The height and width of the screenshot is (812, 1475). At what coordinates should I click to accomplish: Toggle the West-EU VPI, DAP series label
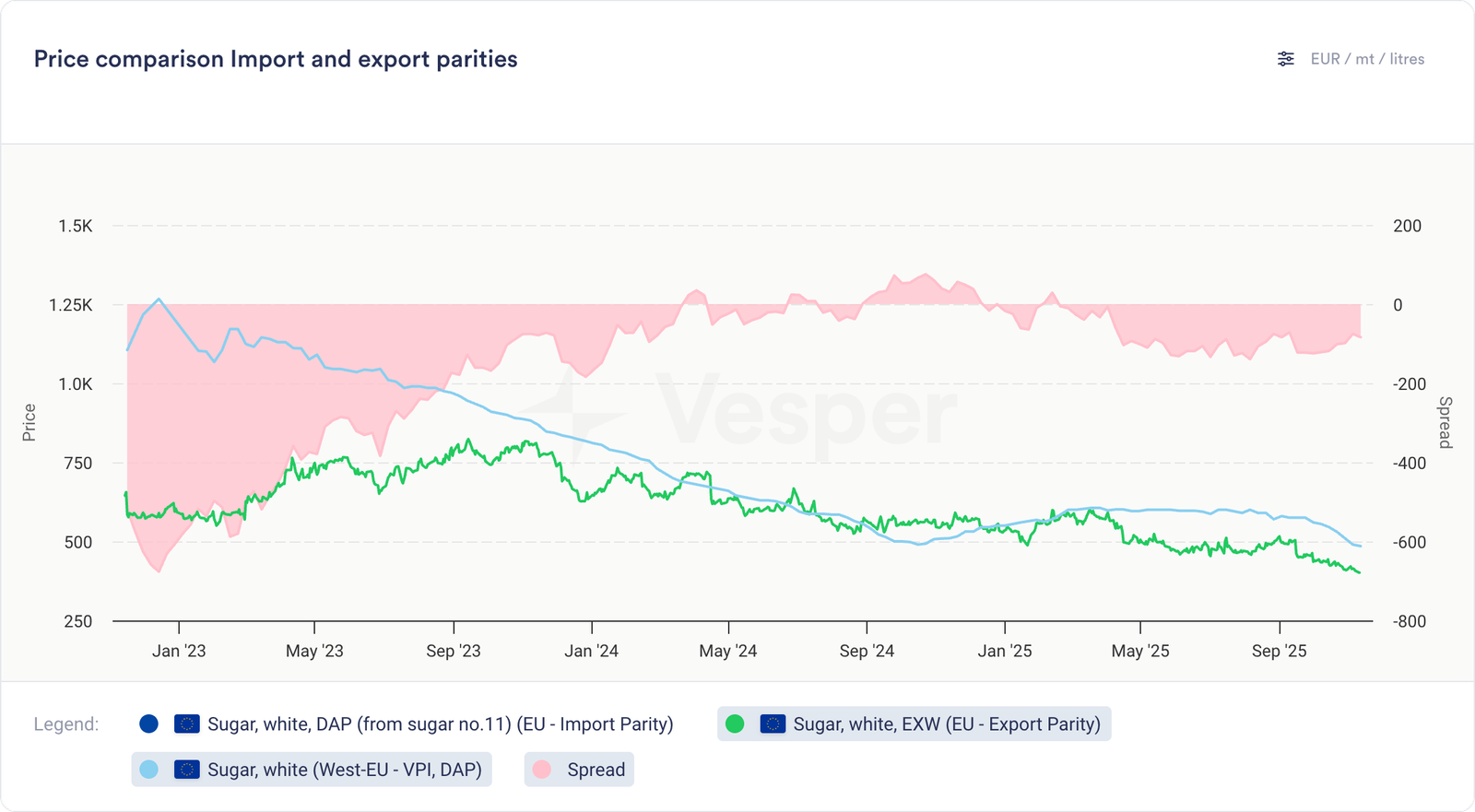[x=345, y=770]
